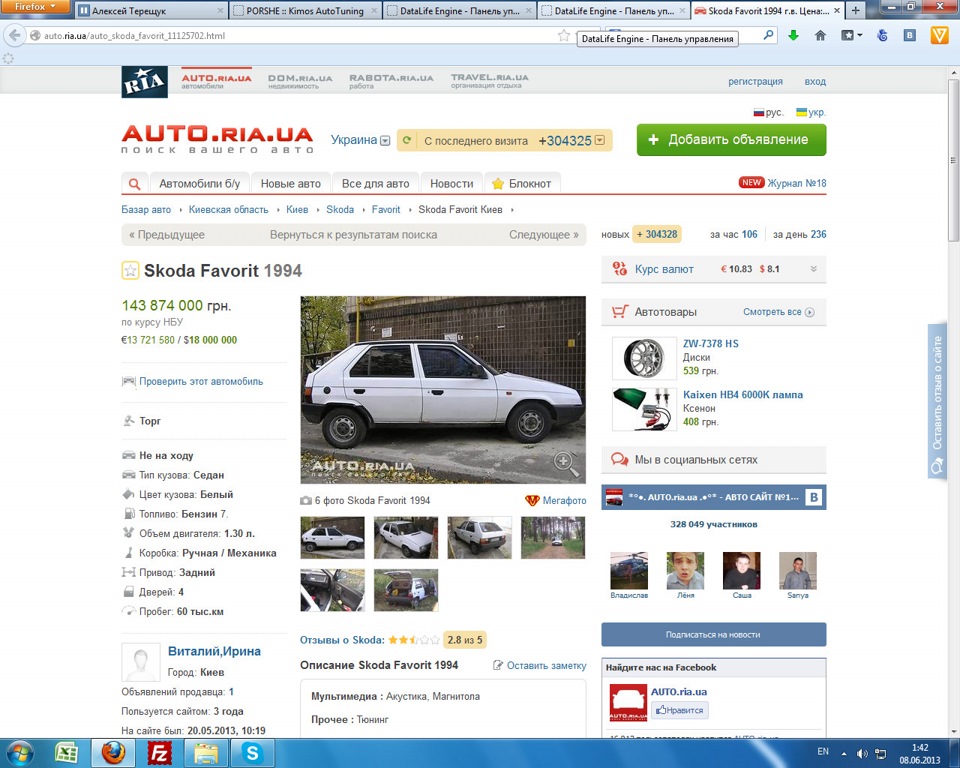
Task: Open the 'Оставить заметку' edit icon
Action: [x=498, y=665]
